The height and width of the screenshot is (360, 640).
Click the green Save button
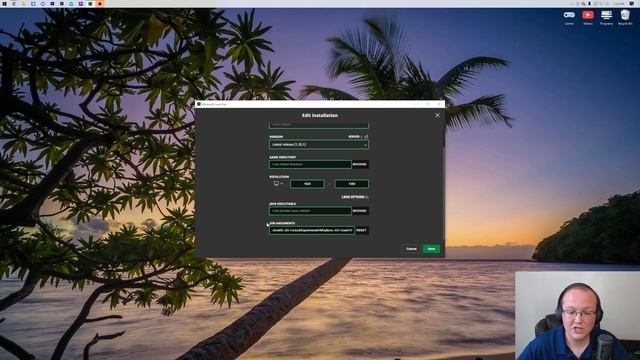pyautogui.click(x=431, y=249)
